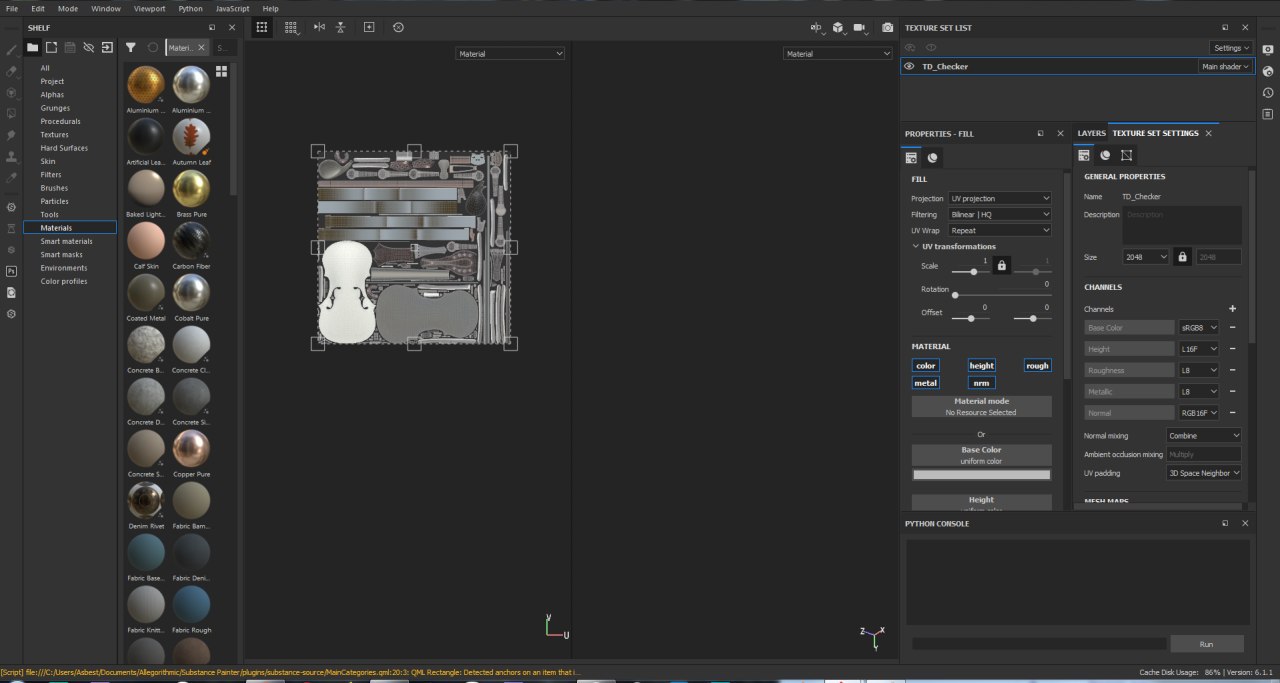
Task: Open the left viewport Material mode dropdown
Action: pos(511,54)
